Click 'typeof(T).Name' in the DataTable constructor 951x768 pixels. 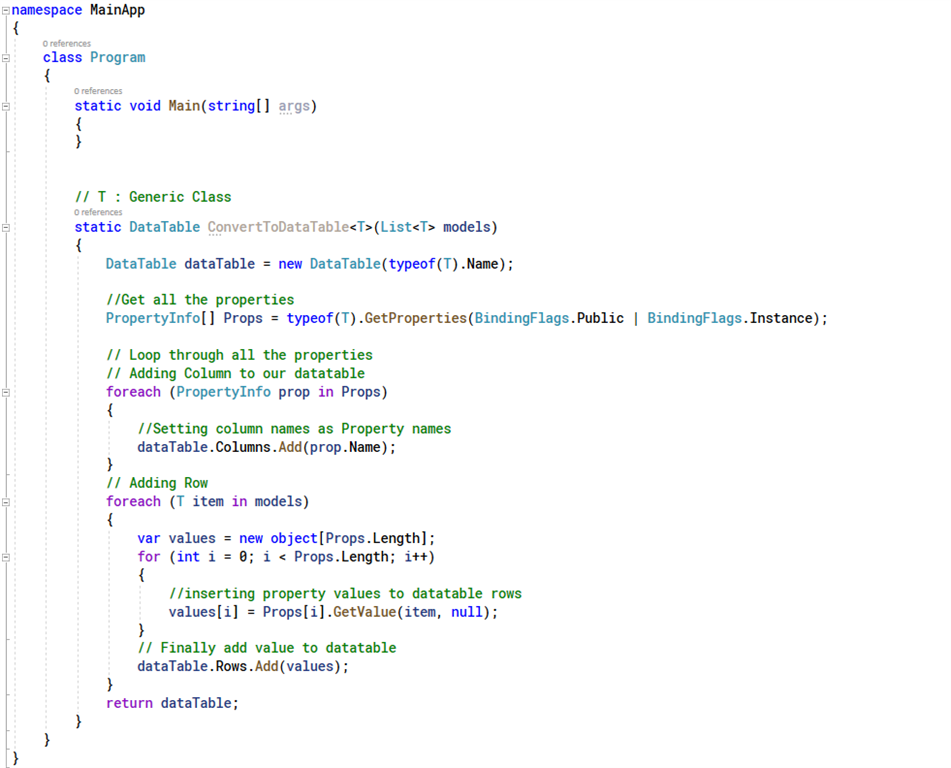click(x=443, y=264)
